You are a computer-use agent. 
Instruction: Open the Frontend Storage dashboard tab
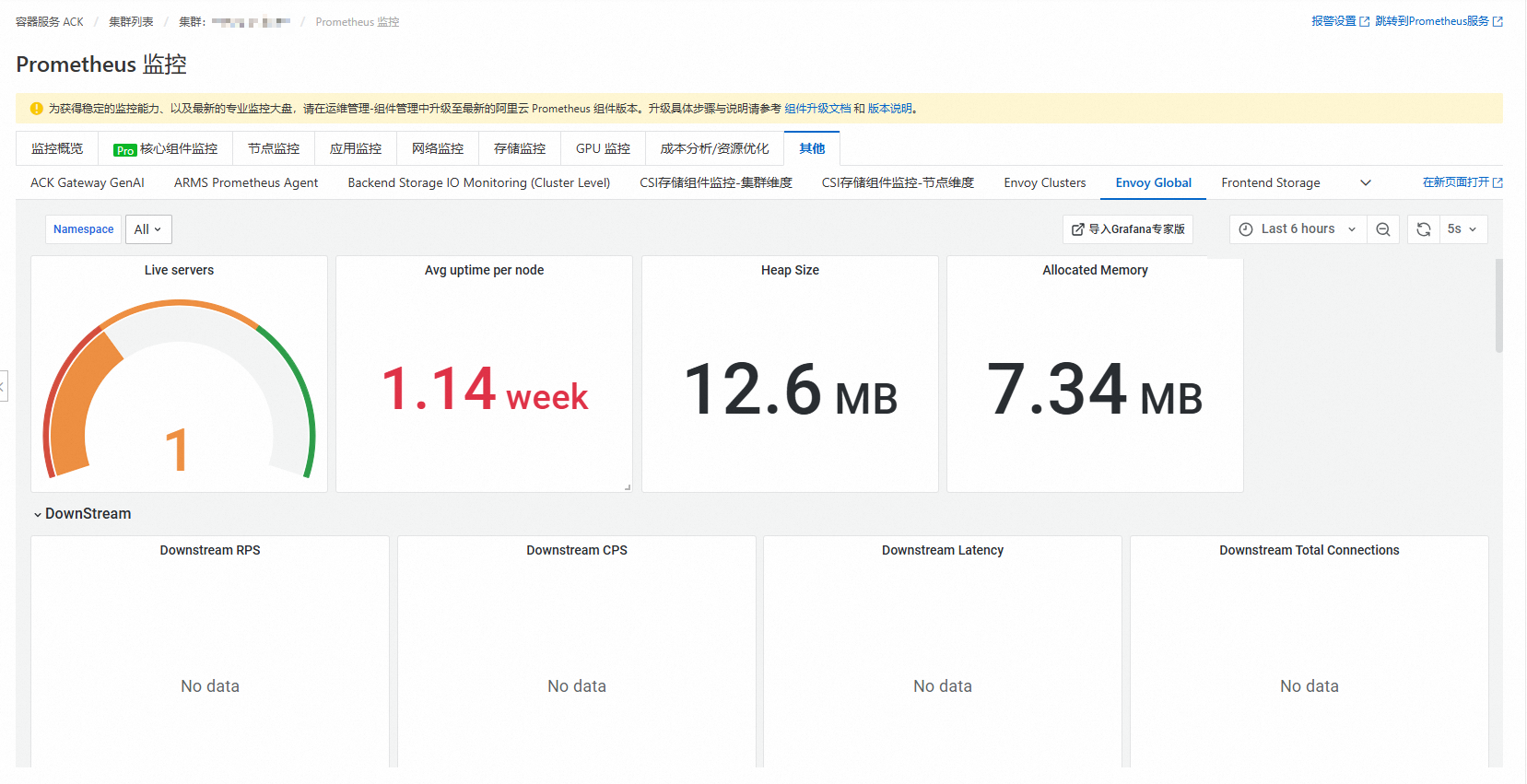(x=1271, y=182)
